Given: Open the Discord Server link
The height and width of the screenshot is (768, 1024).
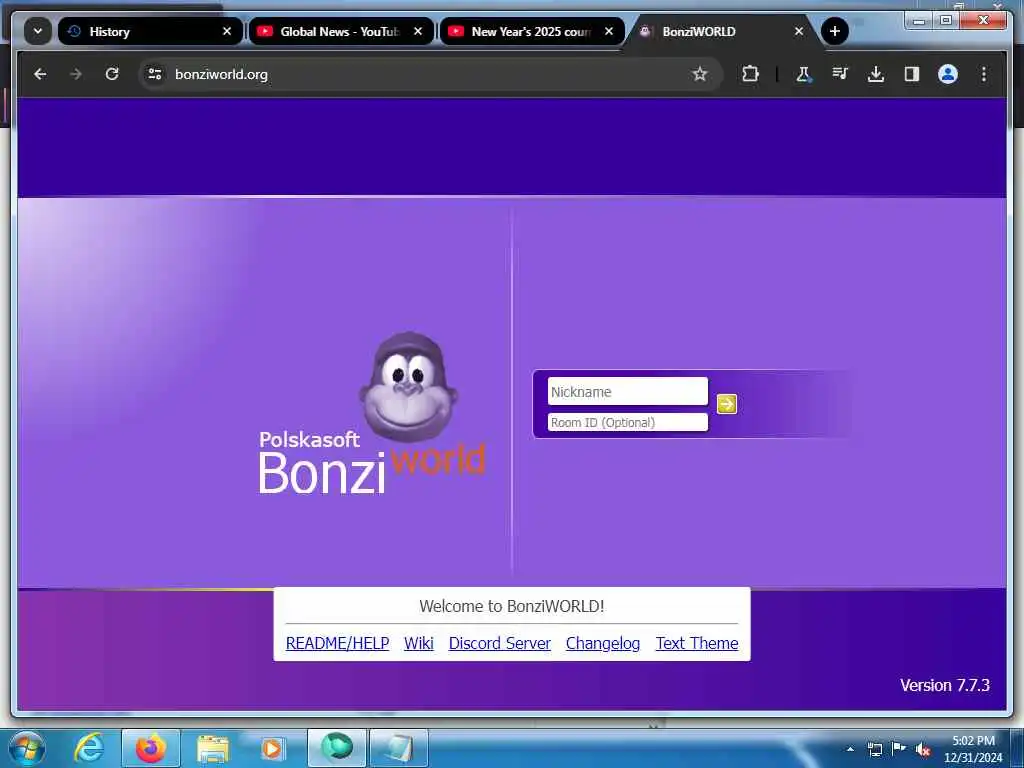Looking at the screenshot, I should [x=500, y=643].
